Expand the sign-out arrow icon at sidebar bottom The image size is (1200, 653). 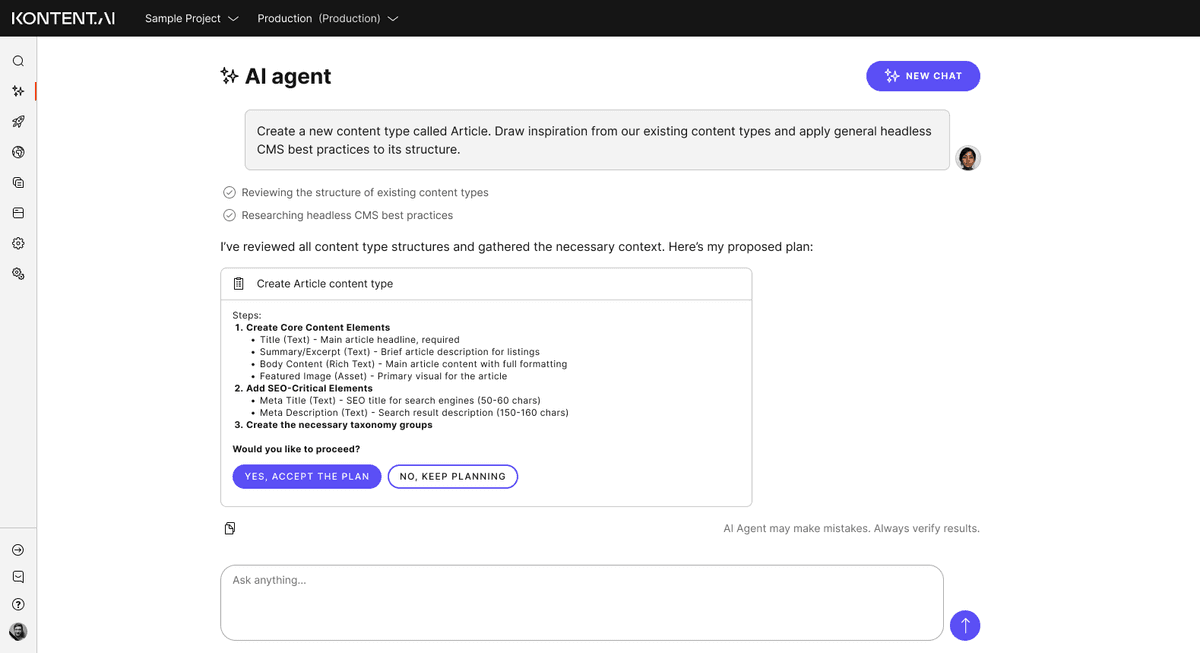(18, 549)
